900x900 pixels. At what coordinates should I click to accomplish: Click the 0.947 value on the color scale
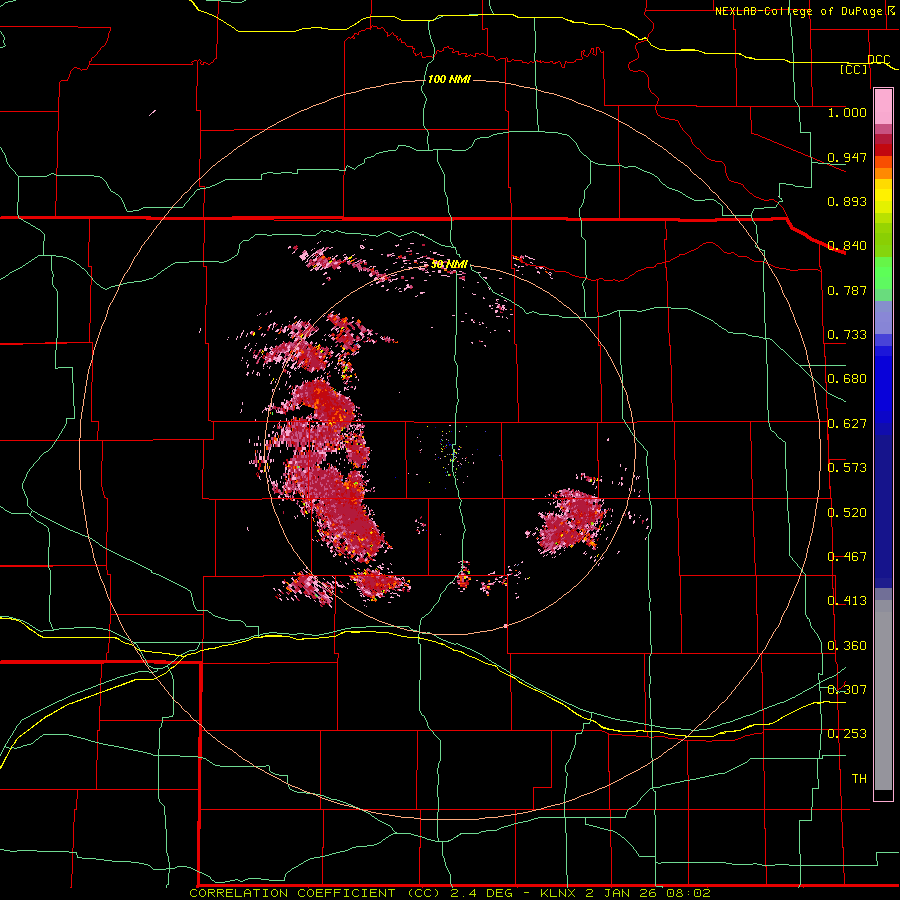point(847,157)
